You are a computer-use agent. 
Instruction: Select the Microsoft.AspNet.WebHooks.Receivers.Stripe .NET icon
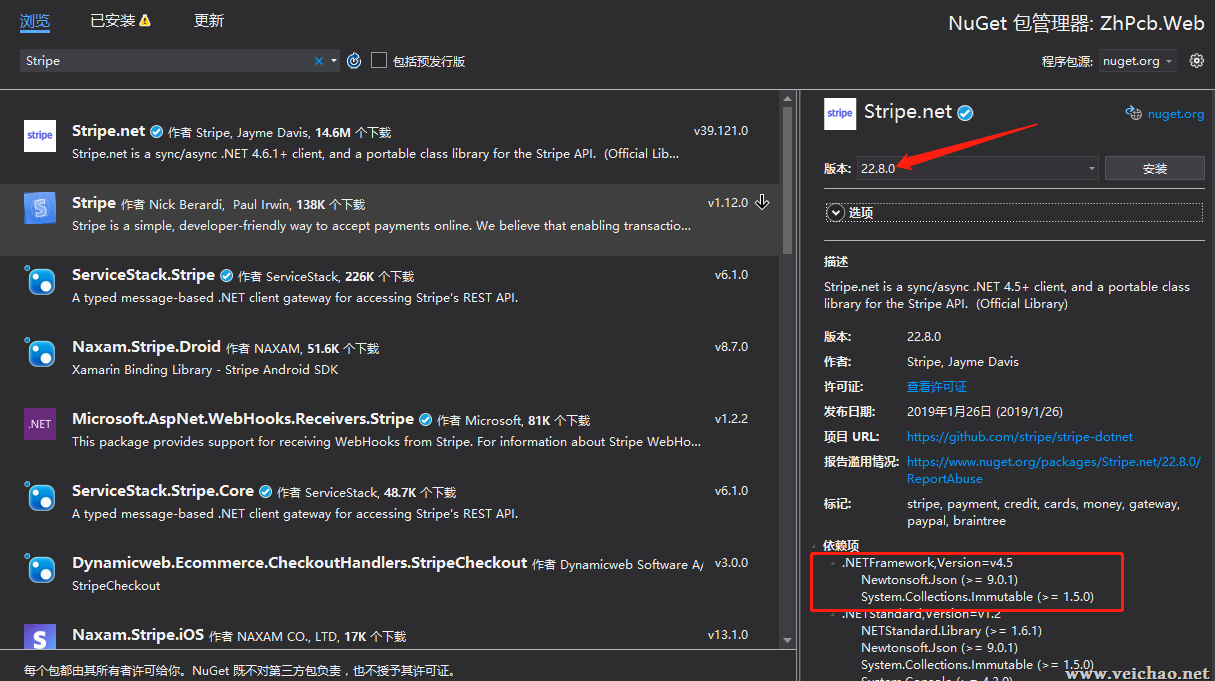pyautogui.click(x=40, y=424)
